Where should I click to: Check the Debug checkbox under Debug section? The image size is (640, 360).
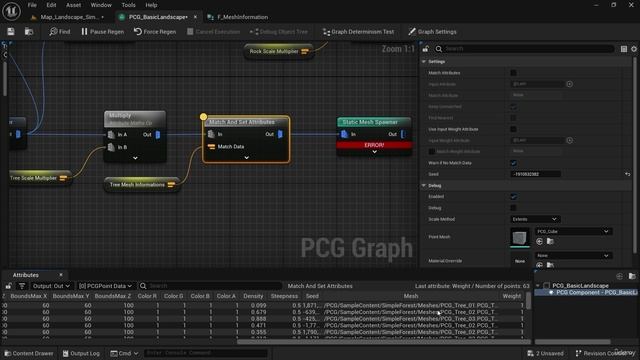pyautogui.click(x=513, y=208)
